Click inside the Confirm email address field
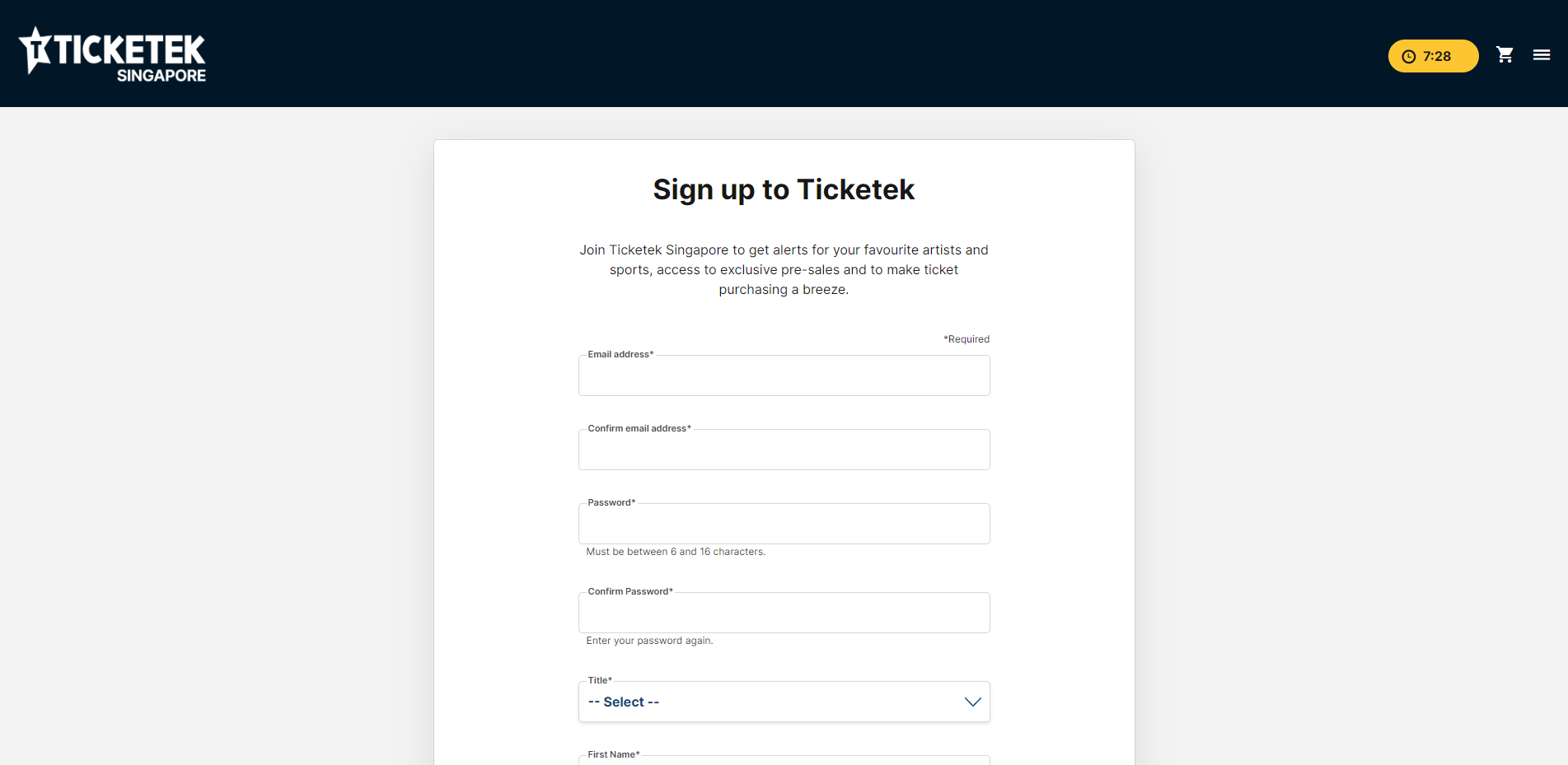The width and height of the screenshot is (1568, 765). (784, 450)
